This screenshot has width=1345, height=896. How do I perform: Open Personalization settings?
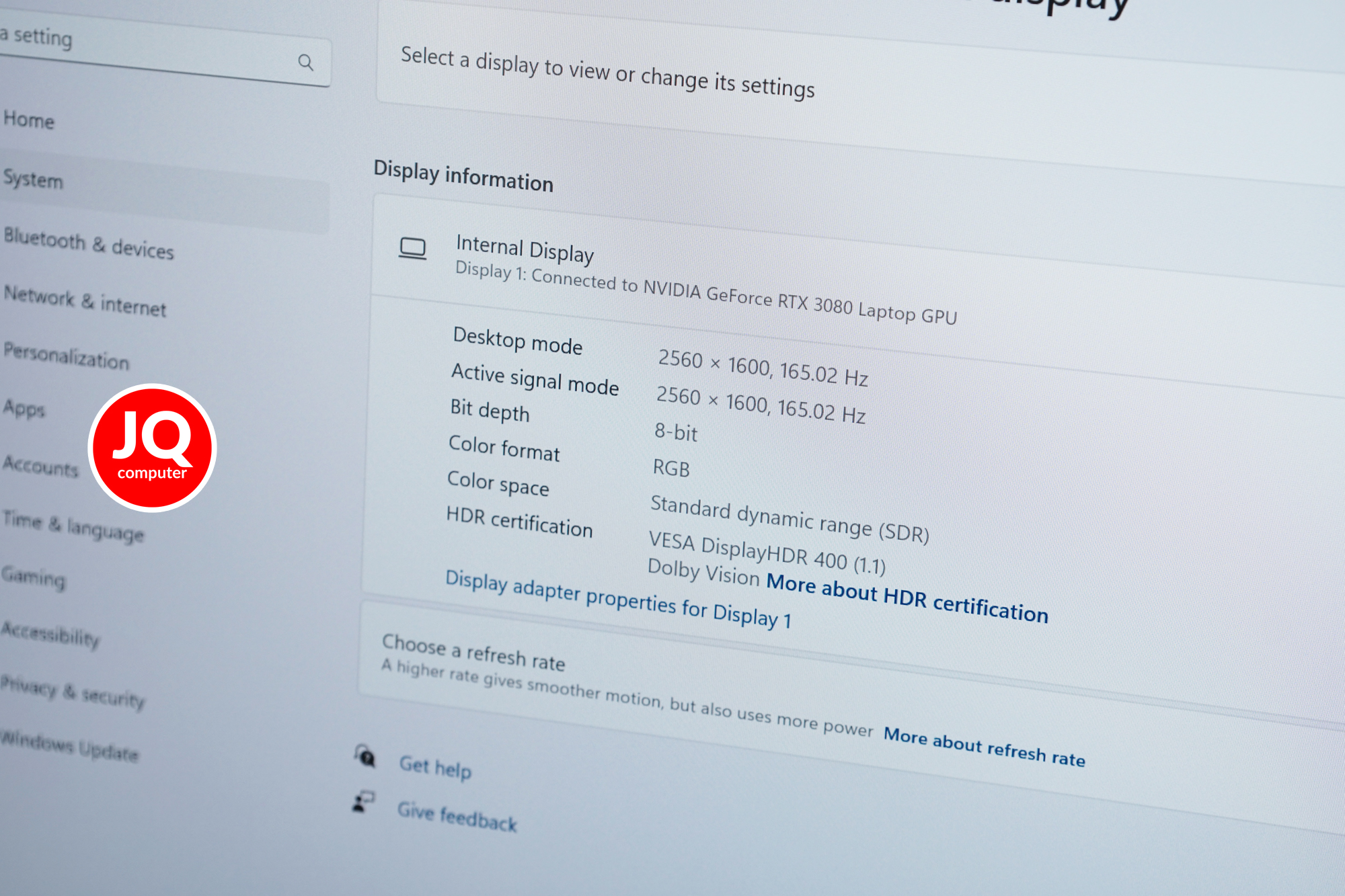tap(66, 356)
